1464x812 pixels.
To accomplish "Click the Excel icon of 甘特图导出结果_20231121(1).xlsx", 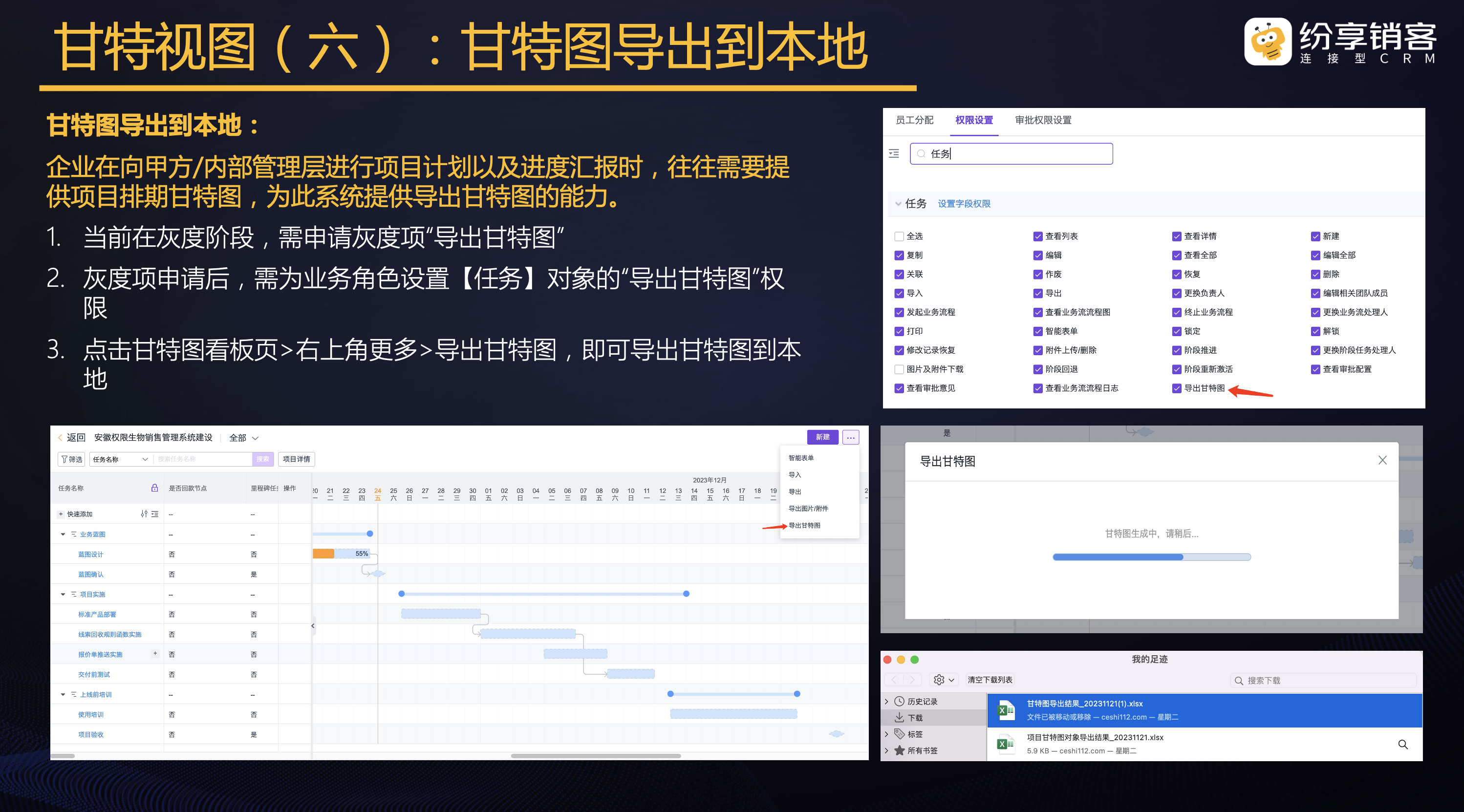I will 1006,710.
